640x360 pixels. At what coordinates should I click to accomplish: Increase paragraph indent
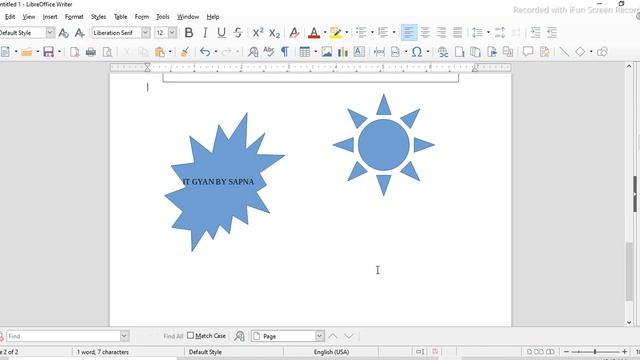coord(535,33)
